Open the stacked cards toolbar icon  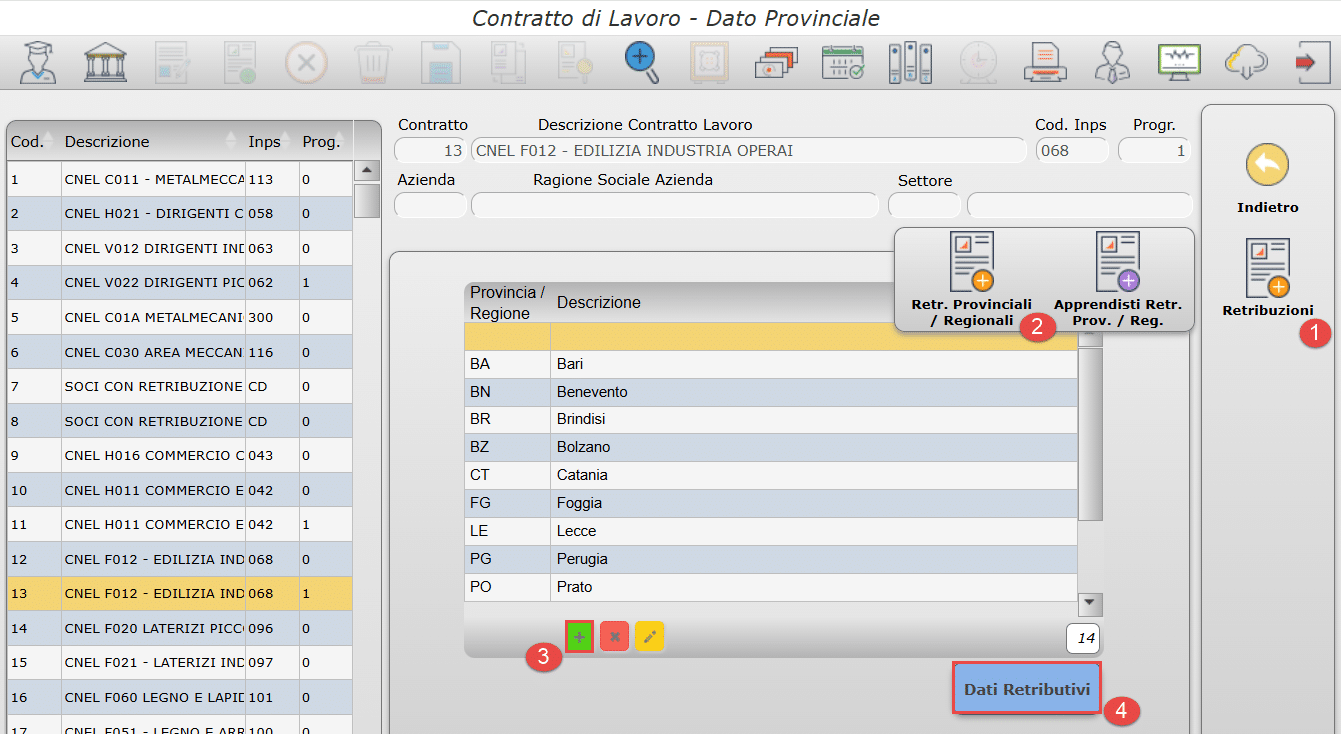click(x=776, y=63)
